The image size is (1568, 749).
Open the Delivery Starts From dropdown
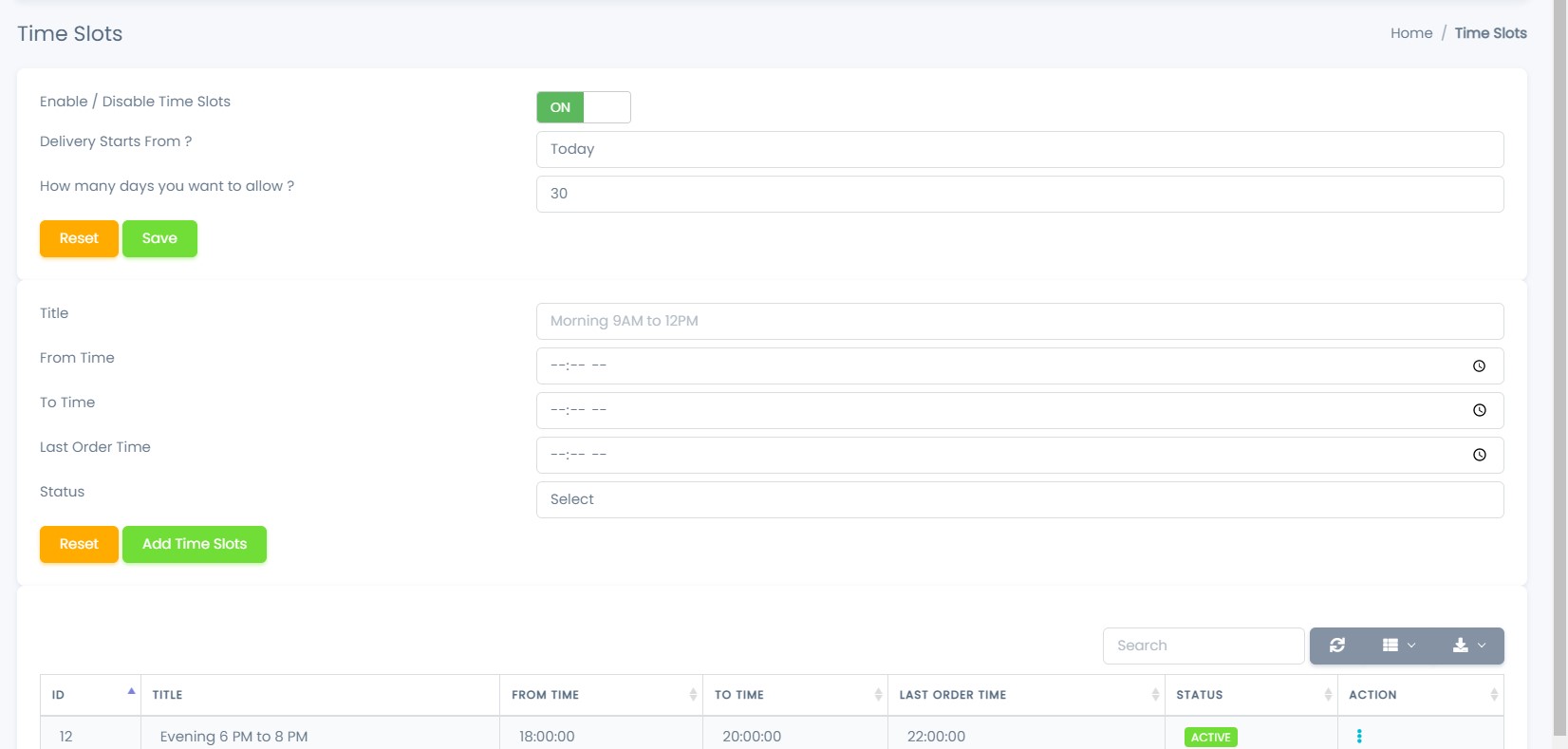click(1019, 150)
